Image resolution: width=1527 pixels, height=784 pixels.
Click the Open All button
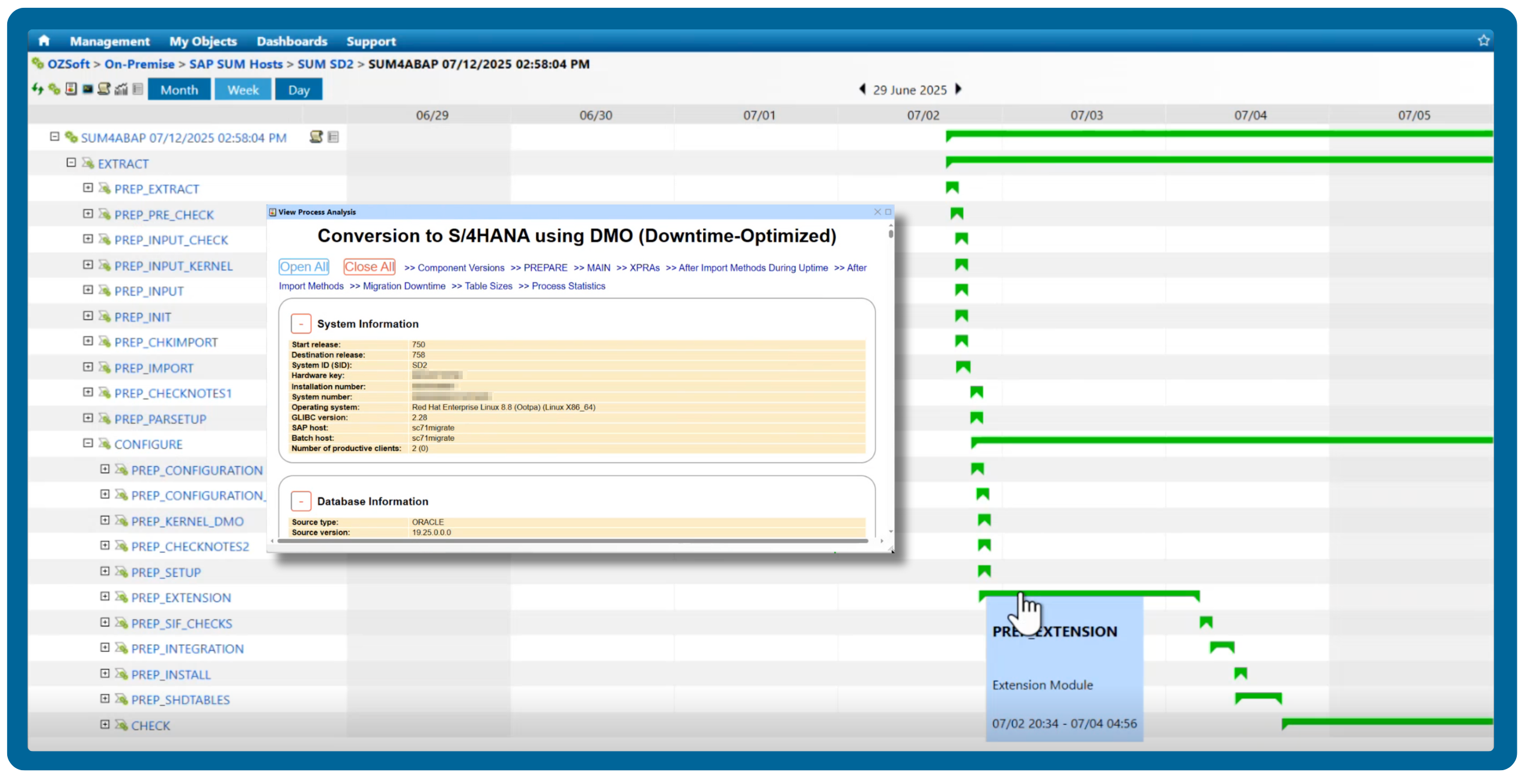pyautogui.click(x=304, y=267)
